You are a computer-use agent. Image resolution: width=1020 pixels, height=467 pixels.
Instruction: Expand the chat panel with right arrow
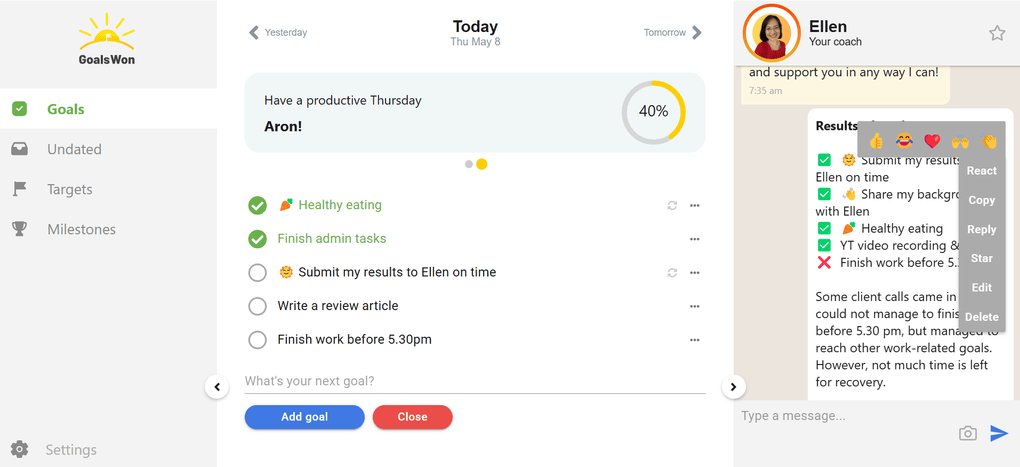click(733, 386)
